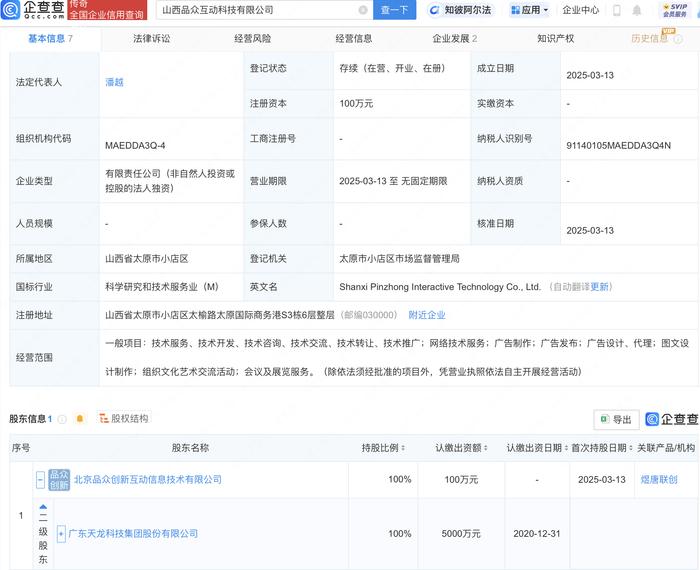Click the 100万元 registered capital value
This screenshot has width=700, height=570.
pos(356,104)
